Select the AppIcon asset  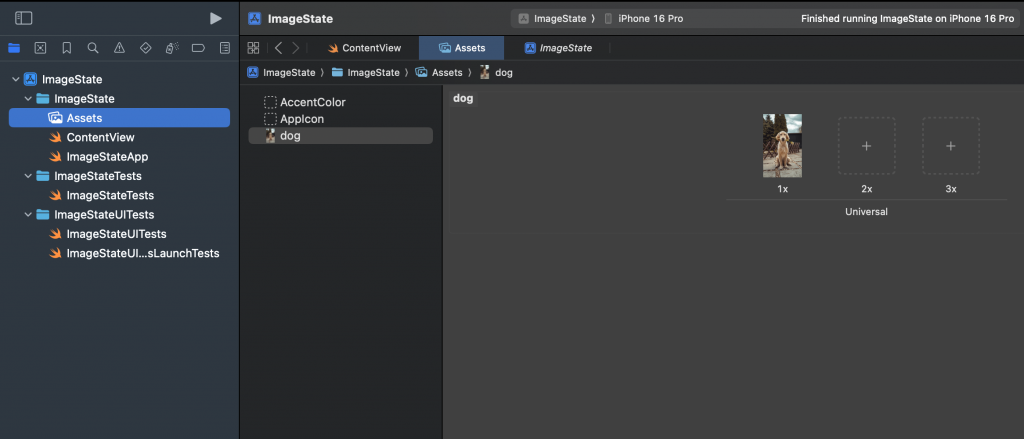pos(301,119)
